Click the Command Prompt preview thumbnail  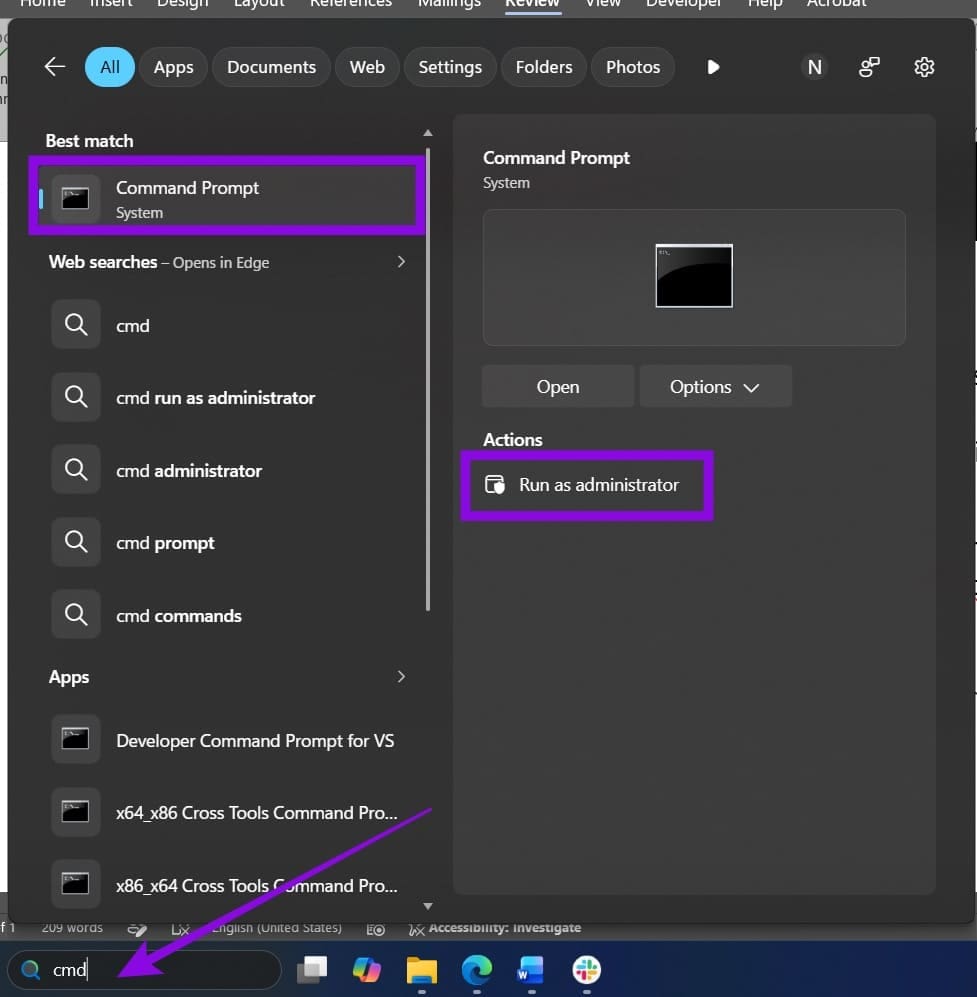pos(694,276)
